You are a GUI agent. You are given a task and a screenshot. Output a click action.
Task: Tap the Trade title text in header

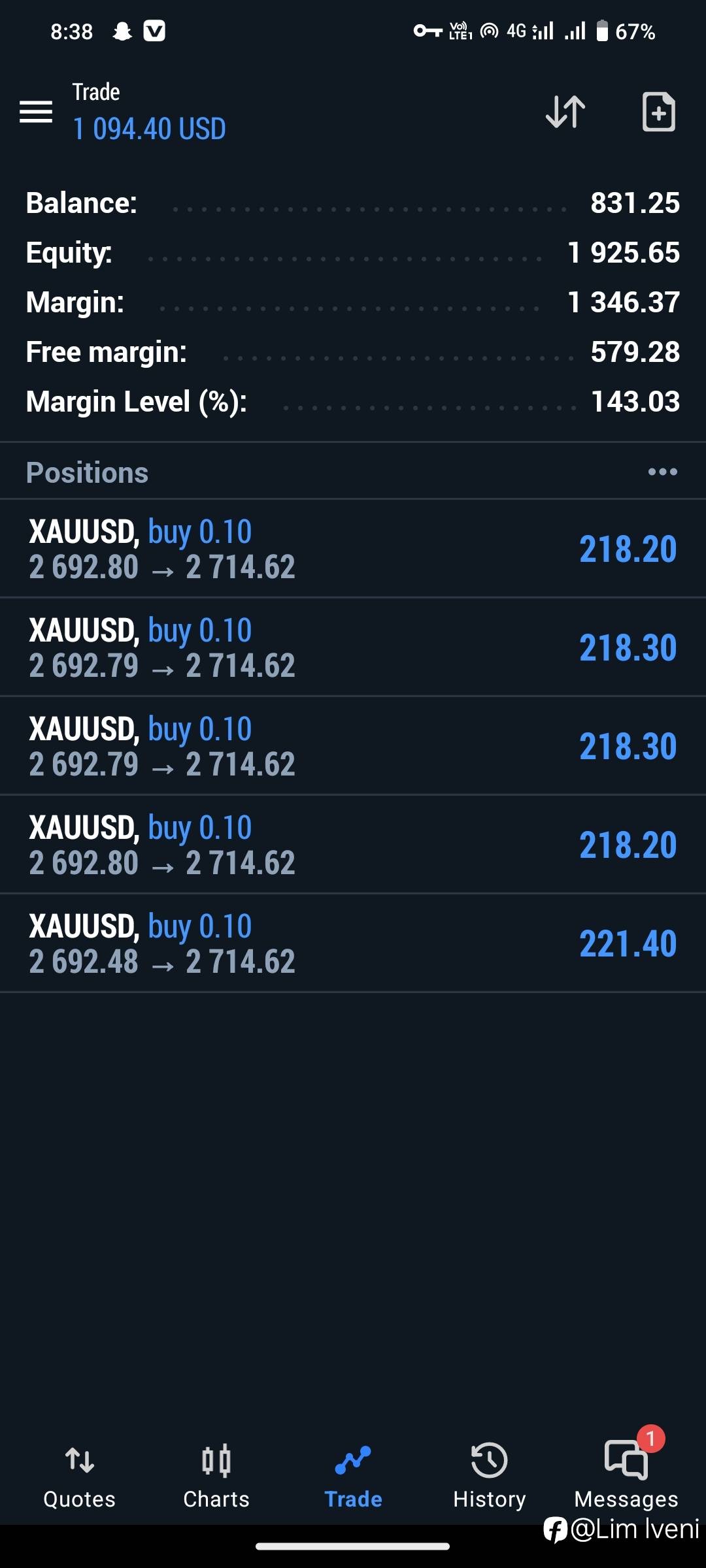96,92
